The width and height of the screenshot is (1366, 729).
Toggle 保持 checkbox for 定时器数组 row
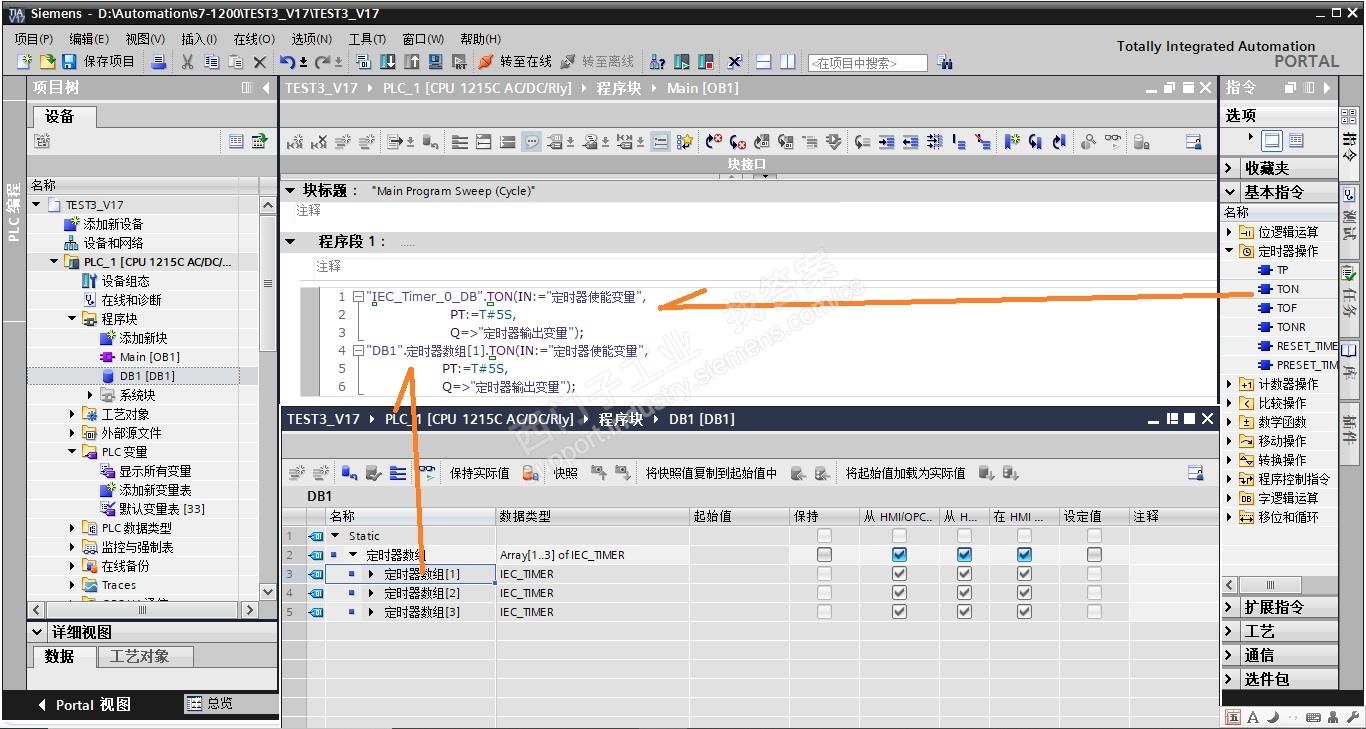824,555
